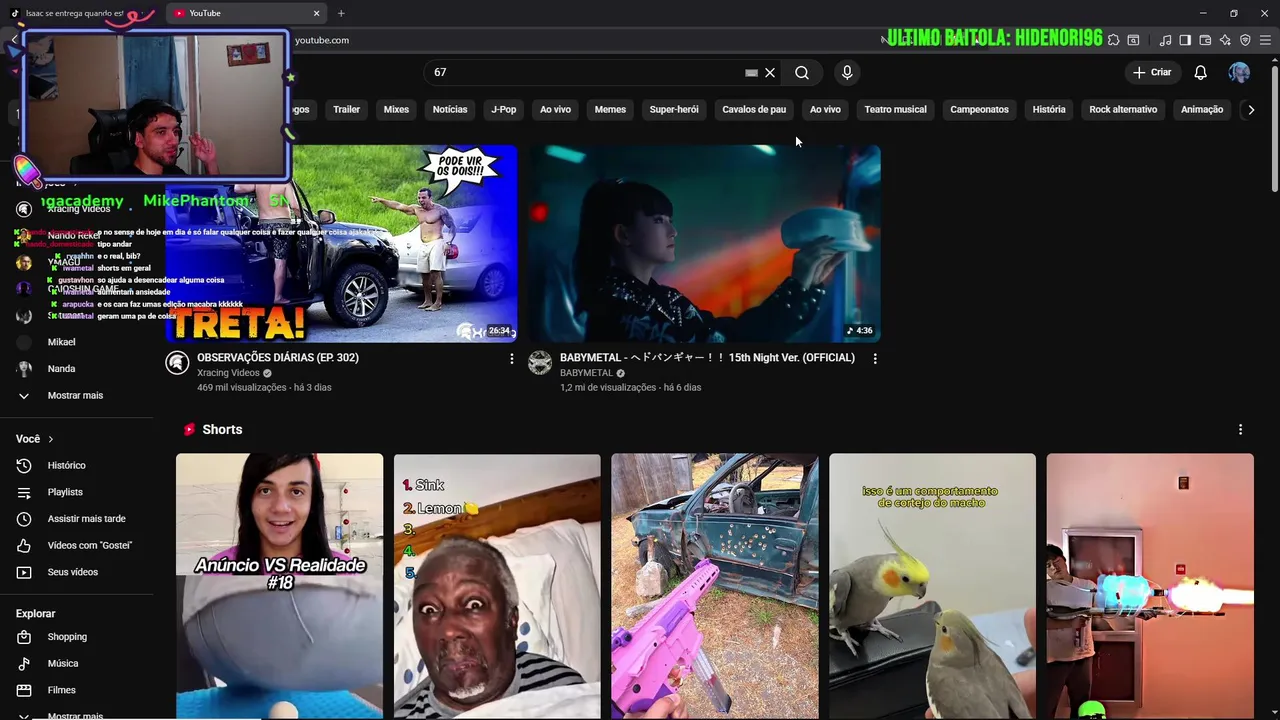Open the on-screen keyboard icon in search box
This screenshot has width=1280, height=720.
click(x=751, y=72)
